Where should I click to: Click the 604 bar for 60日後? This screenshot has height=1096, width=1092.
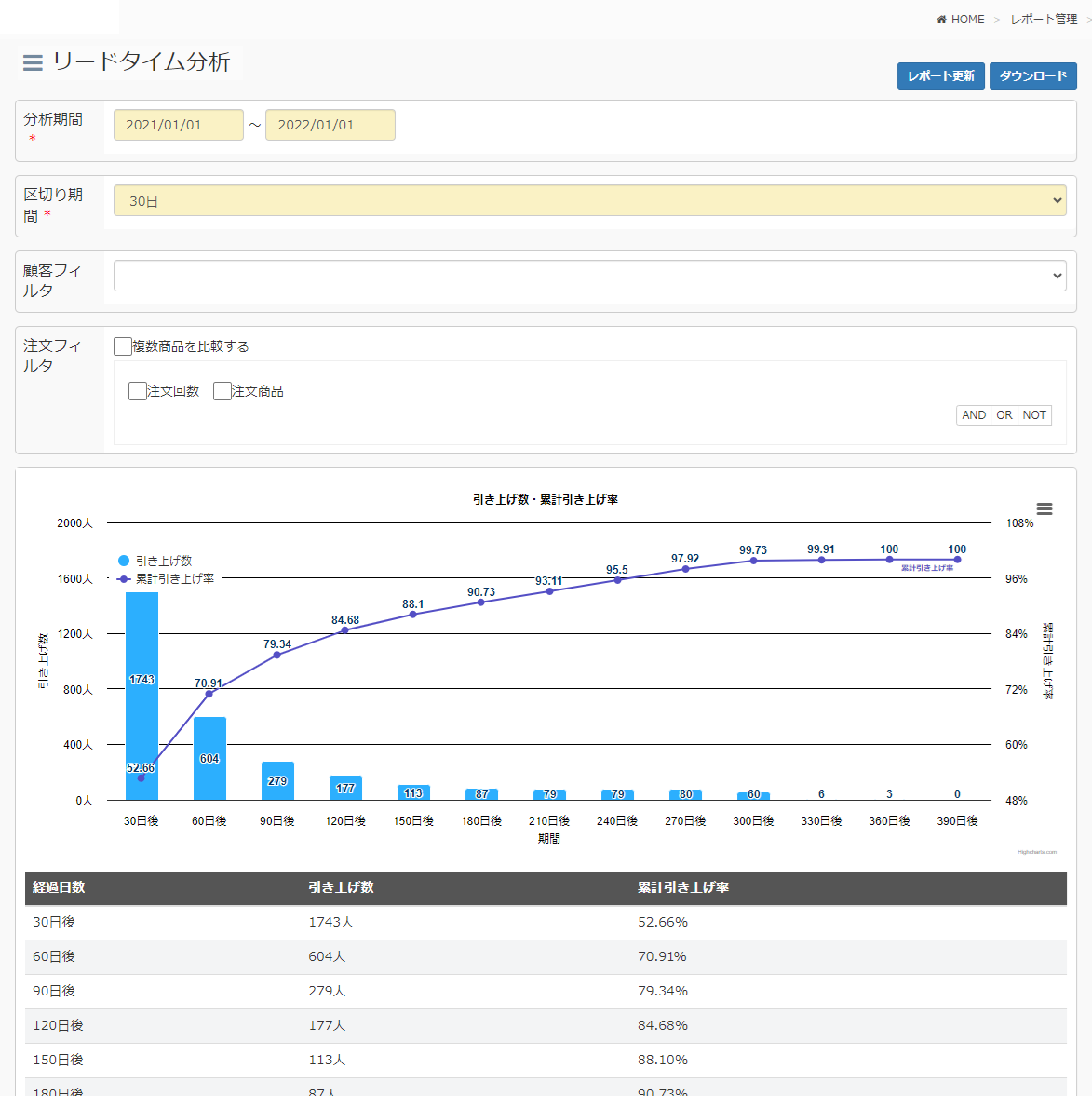(x=209, y=758)
